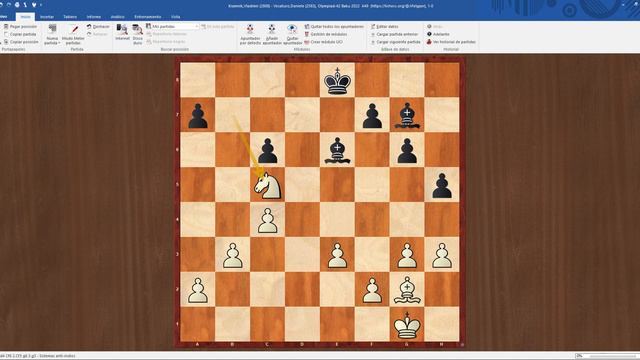Click the Repertorio blancas option
The height and width of the screenshot is (360, 640).
click(x=167, y=34)
